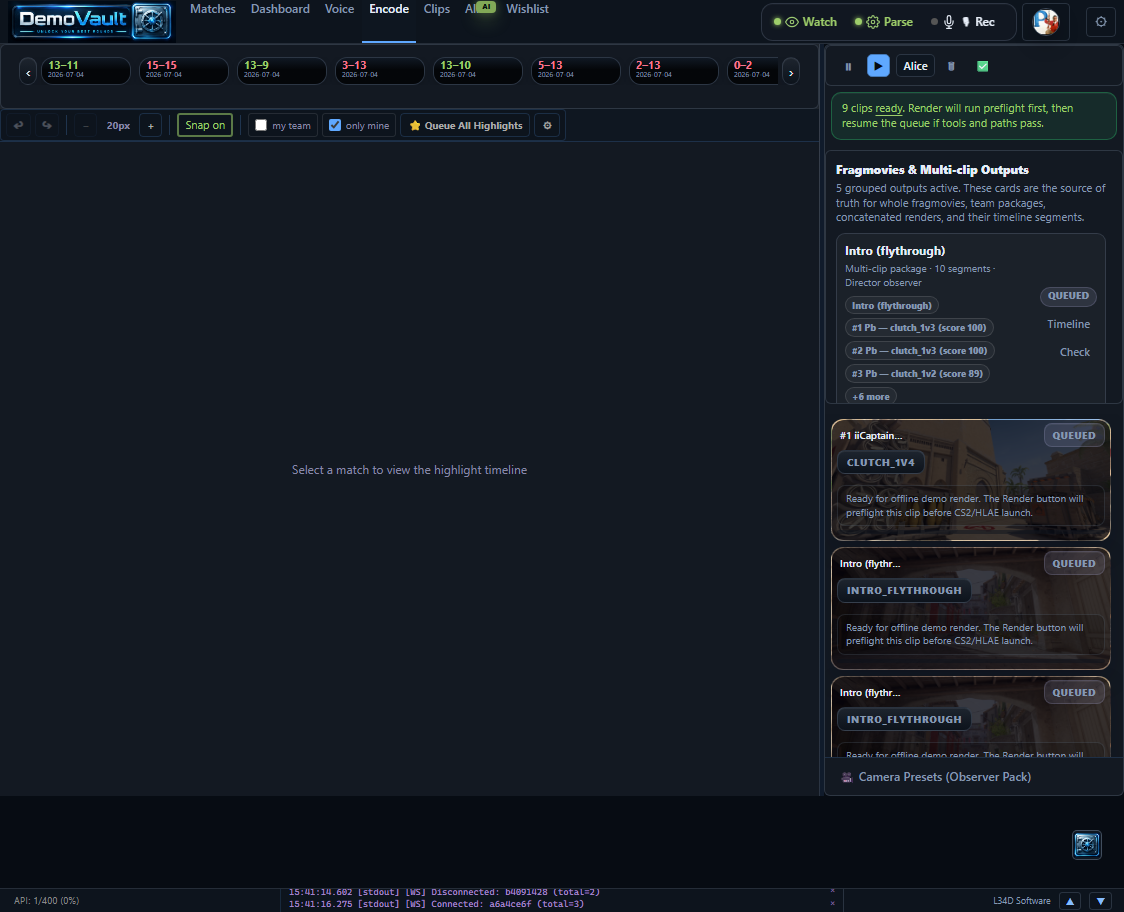Image resolution: width=1124 pixels, height=912 pixels.
Task: Click the DemoVault logo
Action: pos(92,21)
